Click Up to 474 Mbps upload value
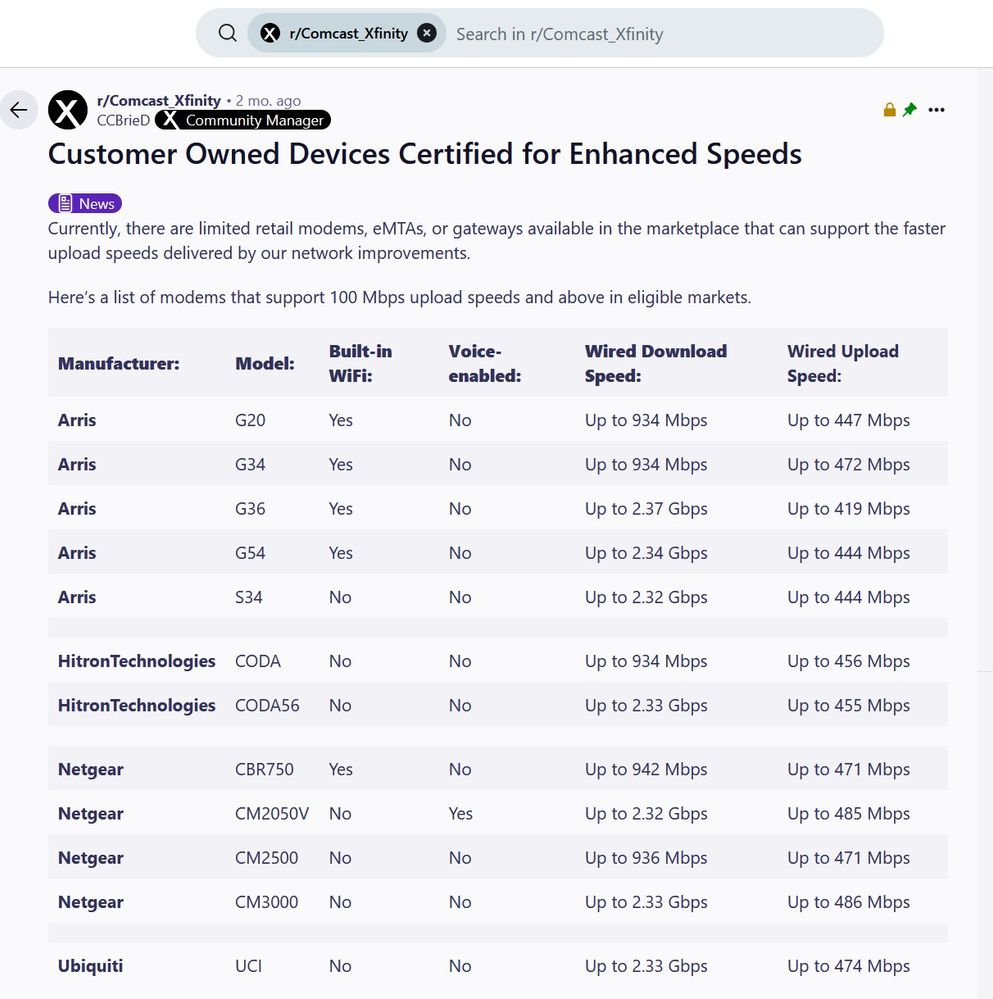993x999 pixels. pos(848,967)
